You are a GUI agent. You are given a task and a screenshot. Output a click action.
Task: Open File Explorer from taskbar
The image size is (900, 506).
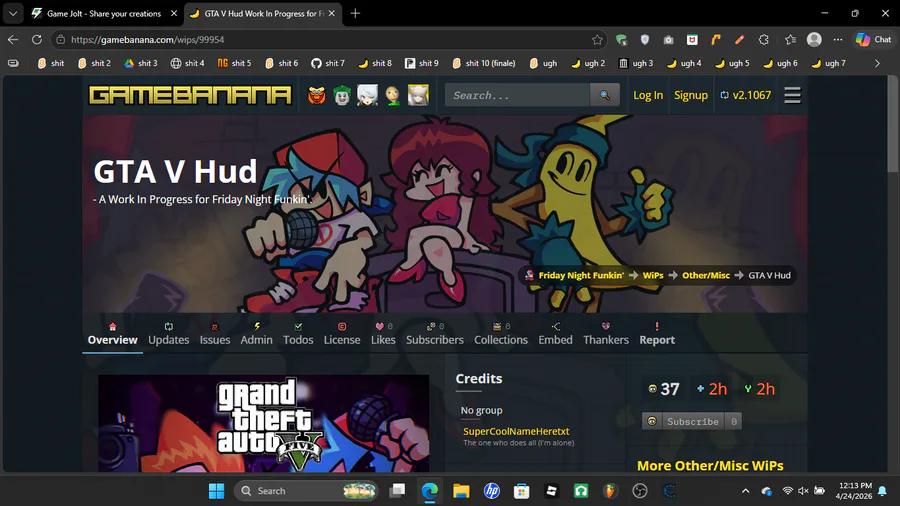click(461, 491)
